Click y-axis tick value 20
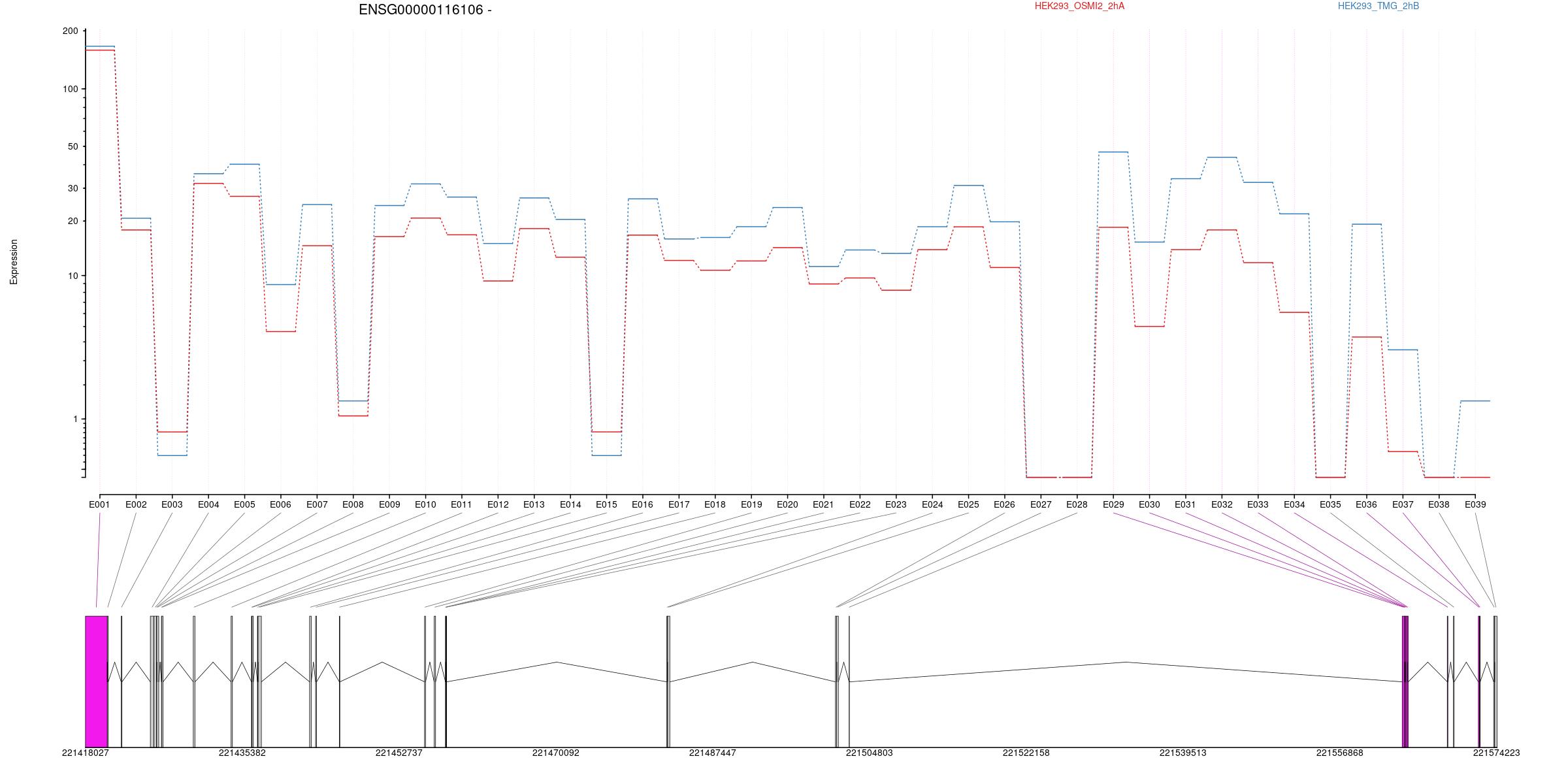1568x784 pixels. 73,221
